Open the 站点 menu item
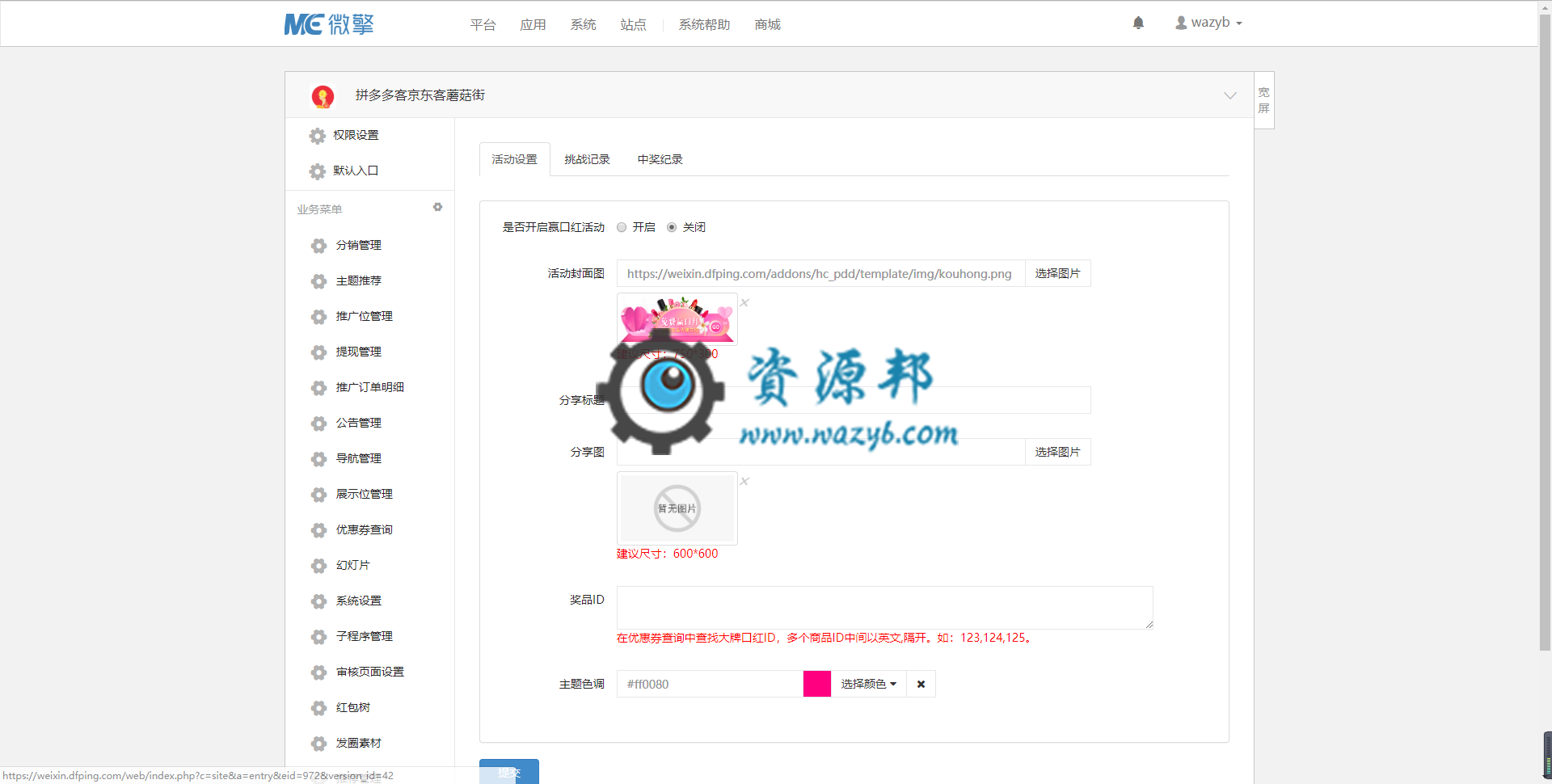The height and width of the screenshot is (784, 1552). coord(633,25)
